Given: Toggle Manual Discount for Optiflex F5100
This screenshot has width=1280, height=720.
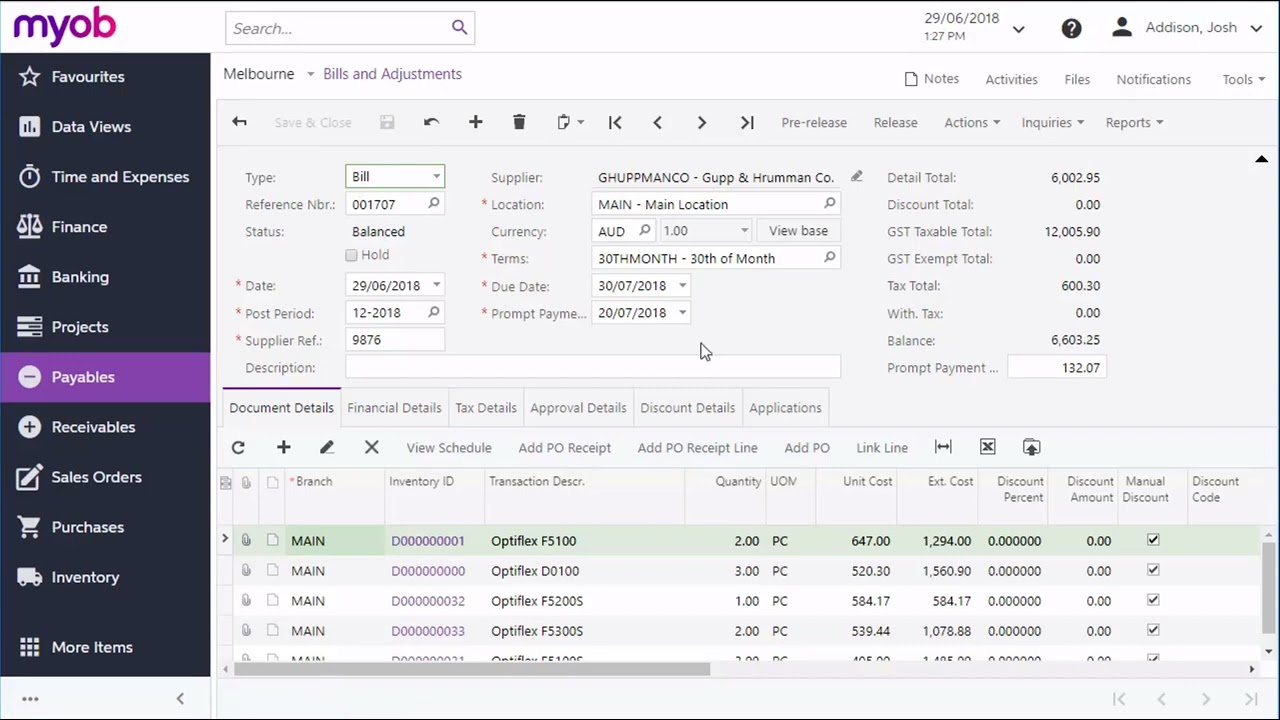Looking at the screenshot, I should click(x=1153, y=540).
